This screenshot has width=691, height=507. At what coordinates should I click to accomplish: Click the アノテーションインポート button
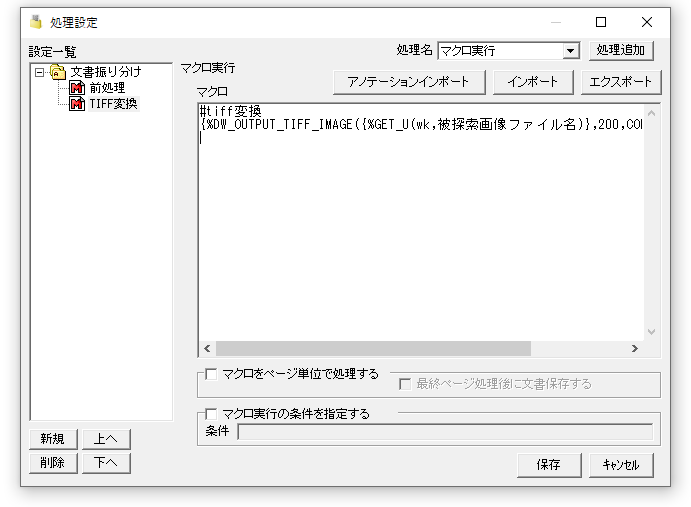pos(409,82)
